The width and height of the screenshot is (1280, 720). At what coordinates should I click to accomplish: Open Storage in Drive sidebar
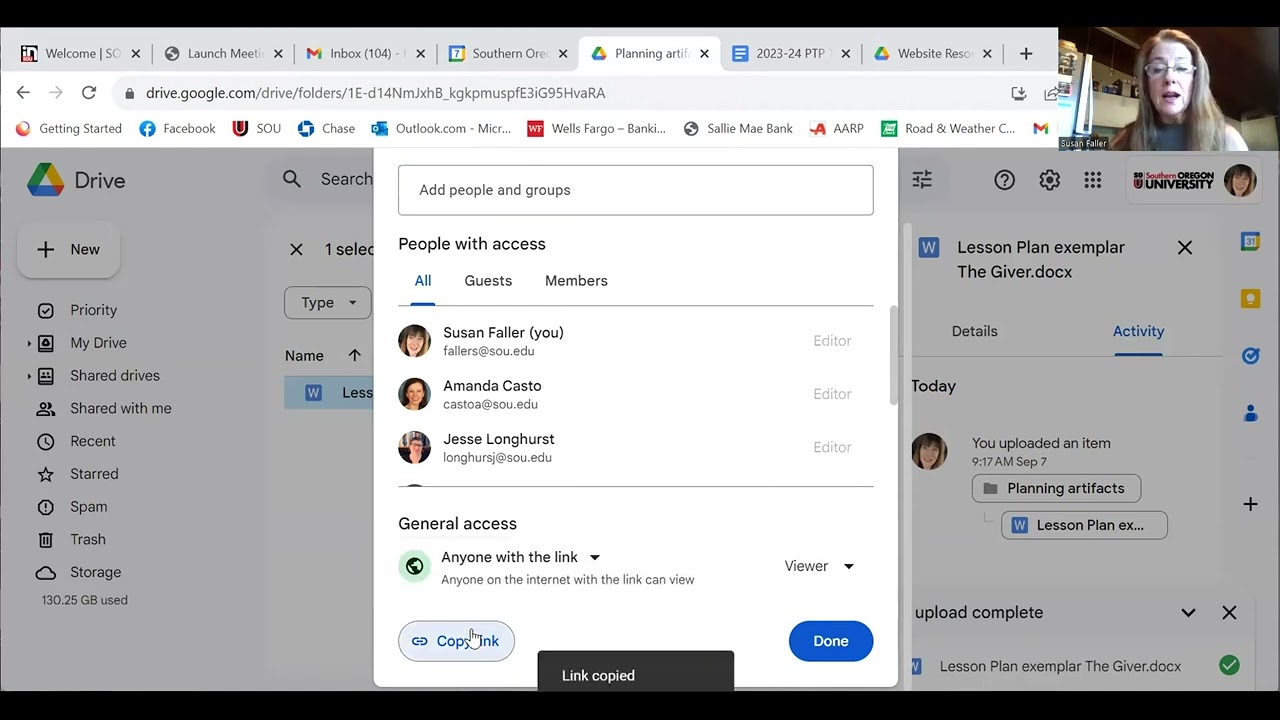[x=95, y=572]
